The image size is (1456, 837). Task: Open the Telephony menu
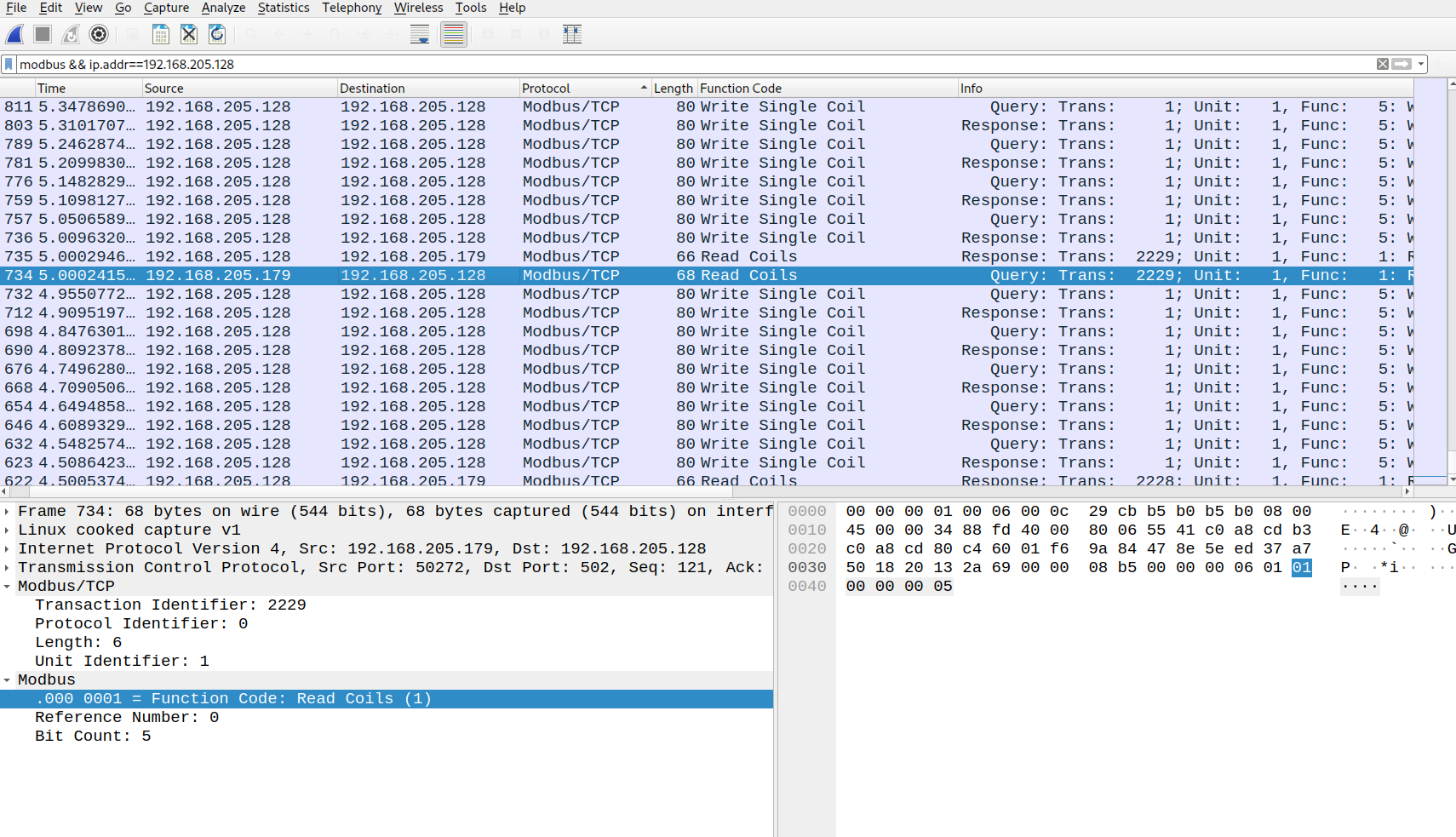(352, 8)
